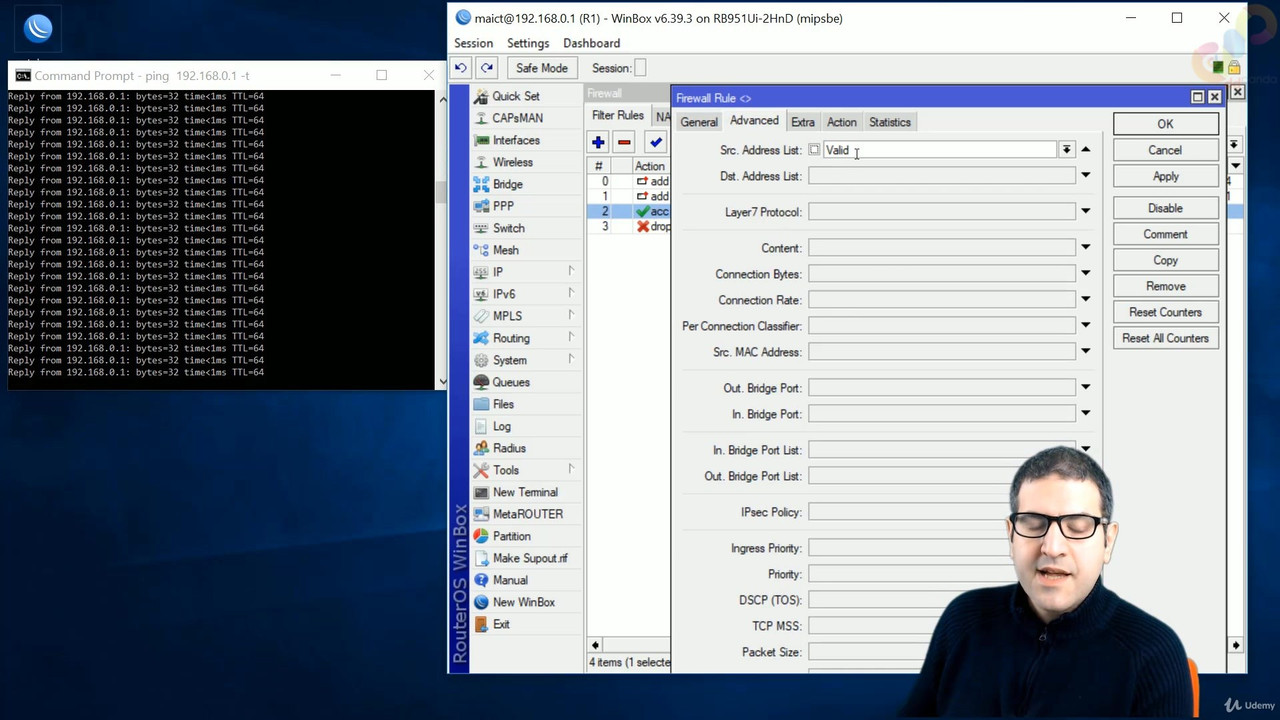Open Session menu
This screenshot has width=1280, height=720.
click(x=473, y=43)
